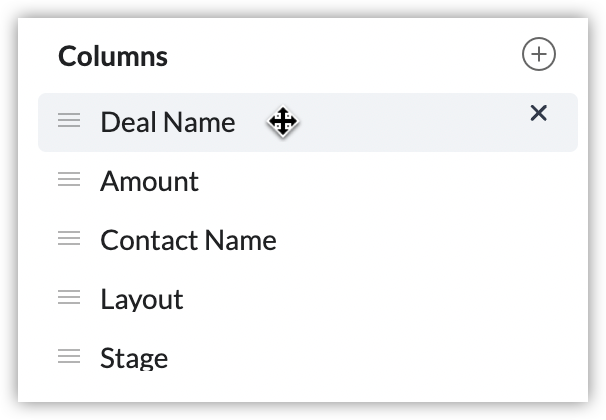
Task: Grab the Amount row reorder handle
Action: tap(69, 180)
